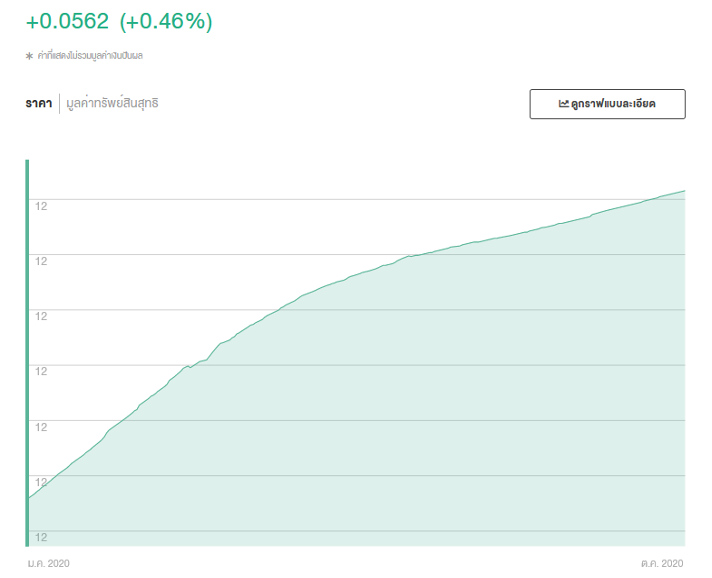Switch to the ราคา tab
This screenshot has width=712, height=578.
39,103
